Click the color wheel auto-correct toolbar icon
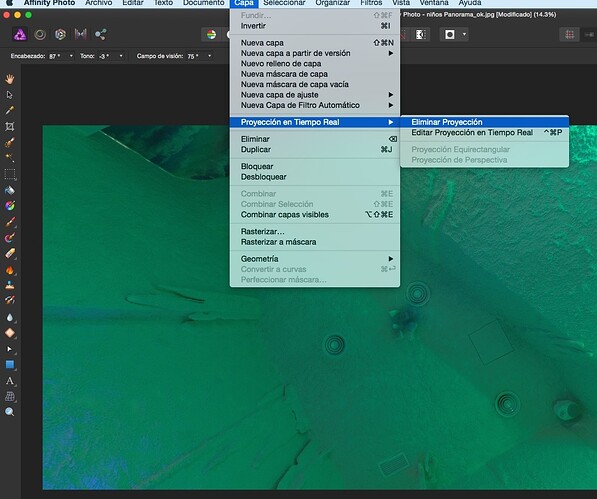The image size is (597, 499). 211,35
